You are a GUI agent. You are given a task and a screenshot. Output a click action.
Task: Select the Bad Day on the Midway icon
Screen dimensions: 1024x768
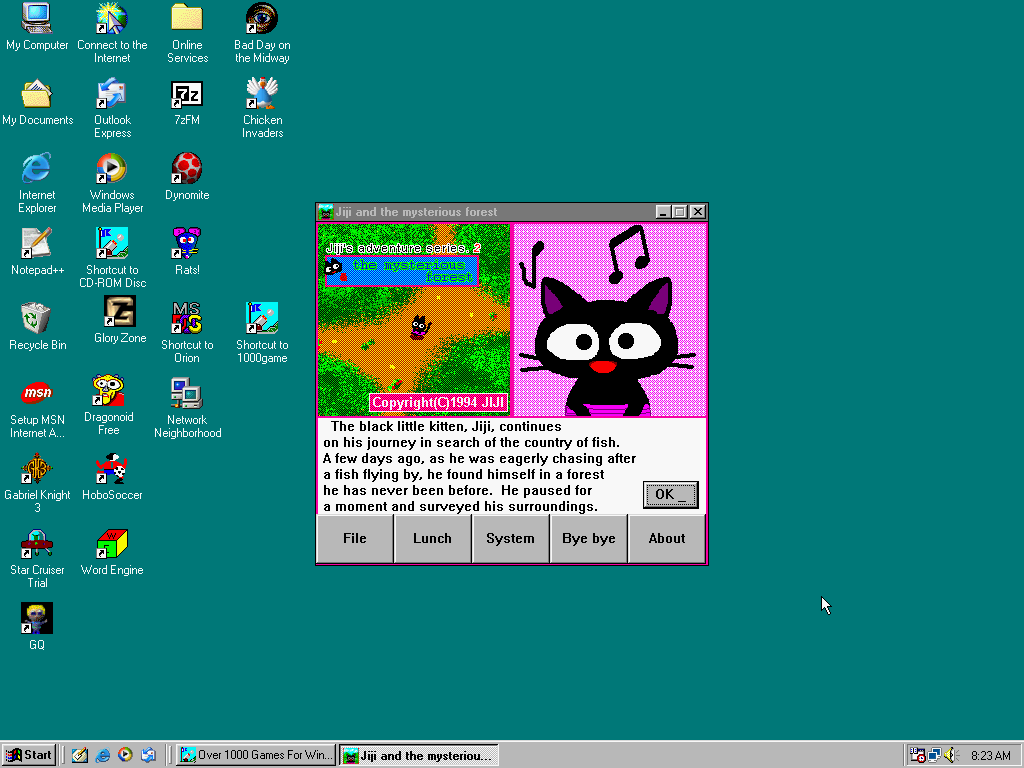click(x=262, y=20)
